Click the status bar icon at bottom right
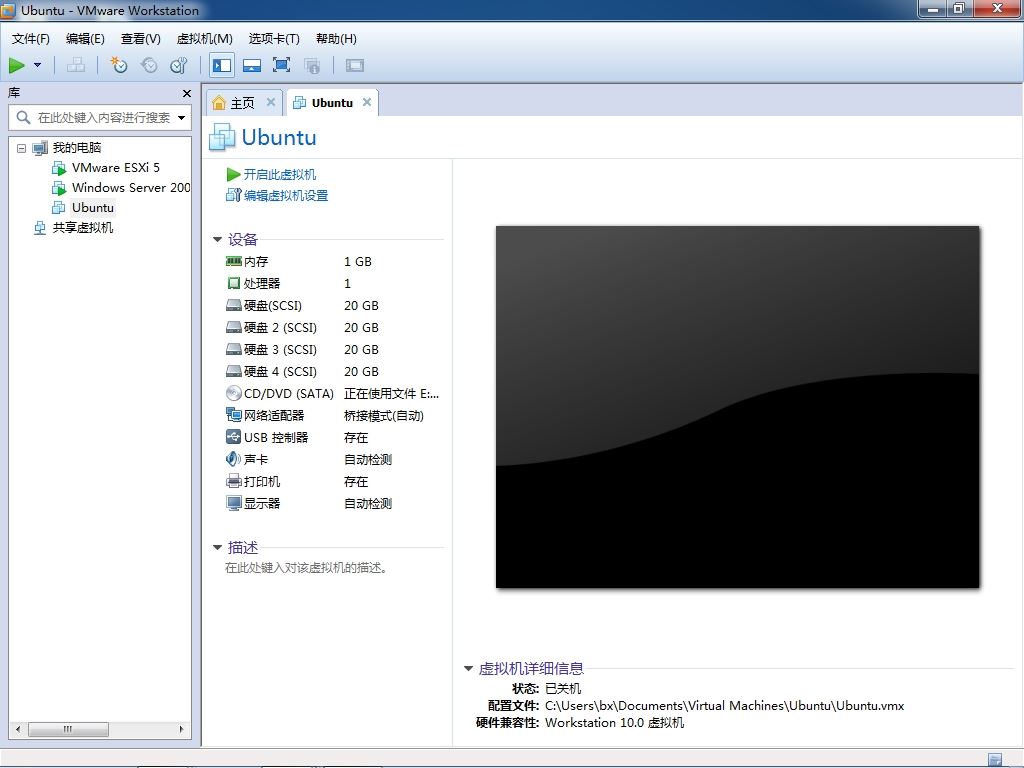The image size is (1024, 768). coord(995,760)
